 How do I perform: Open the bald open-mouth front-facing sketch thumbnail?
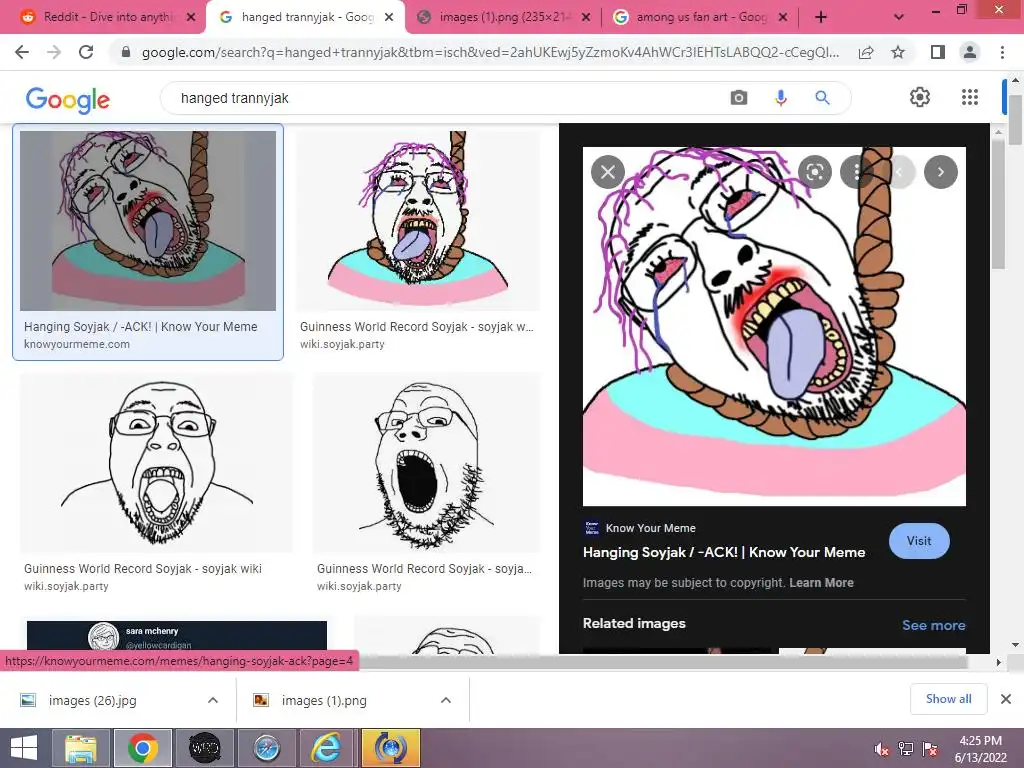(x=156, y=462)
